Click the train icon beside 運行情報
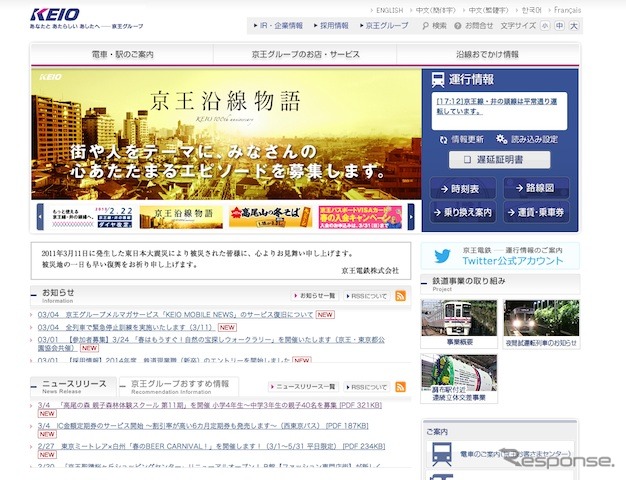The image size is (626, 480). coord(438,80)
